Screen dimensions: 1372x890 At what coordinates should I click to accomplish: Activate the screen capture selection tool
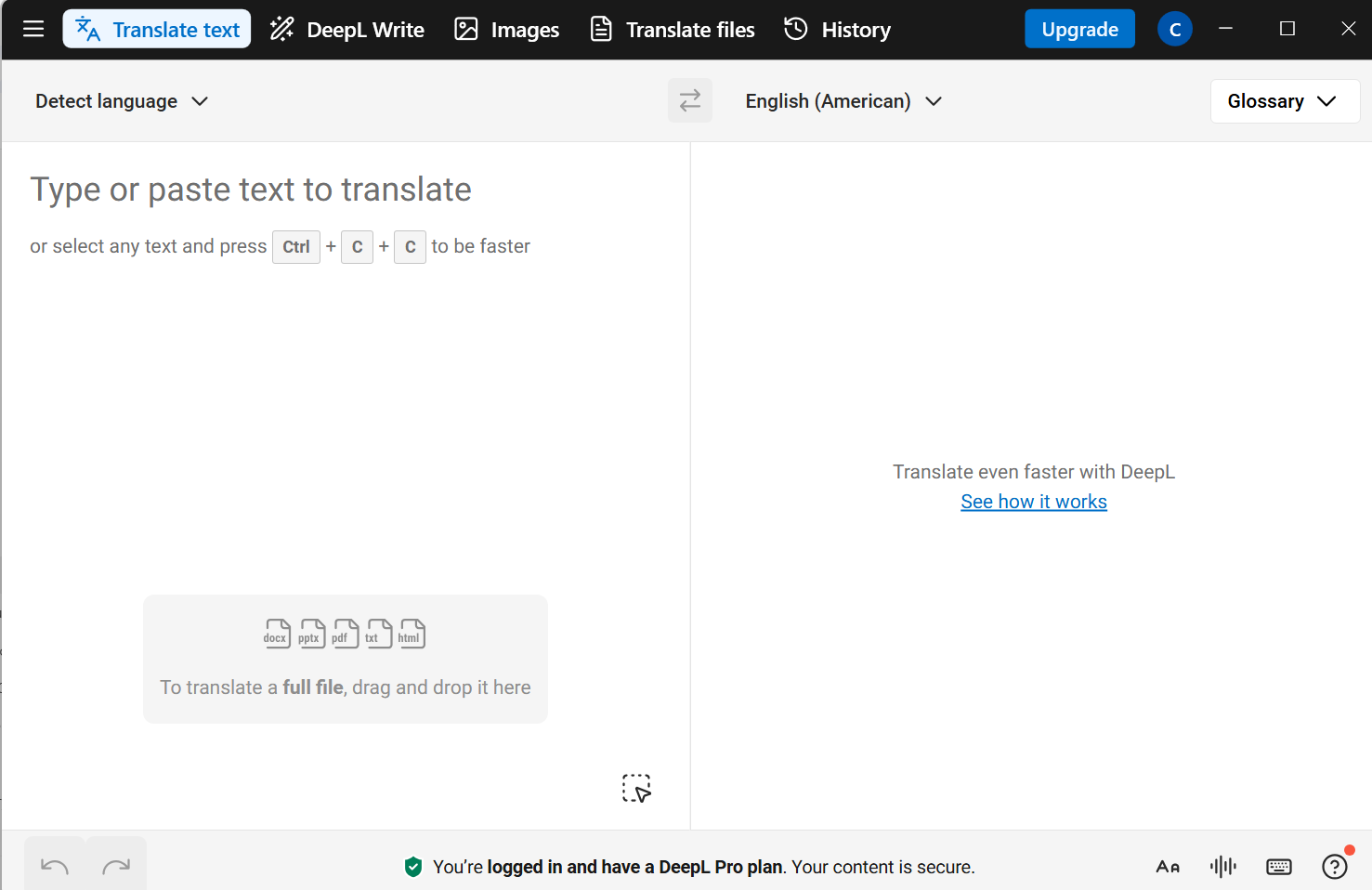(x=636, y=788)
